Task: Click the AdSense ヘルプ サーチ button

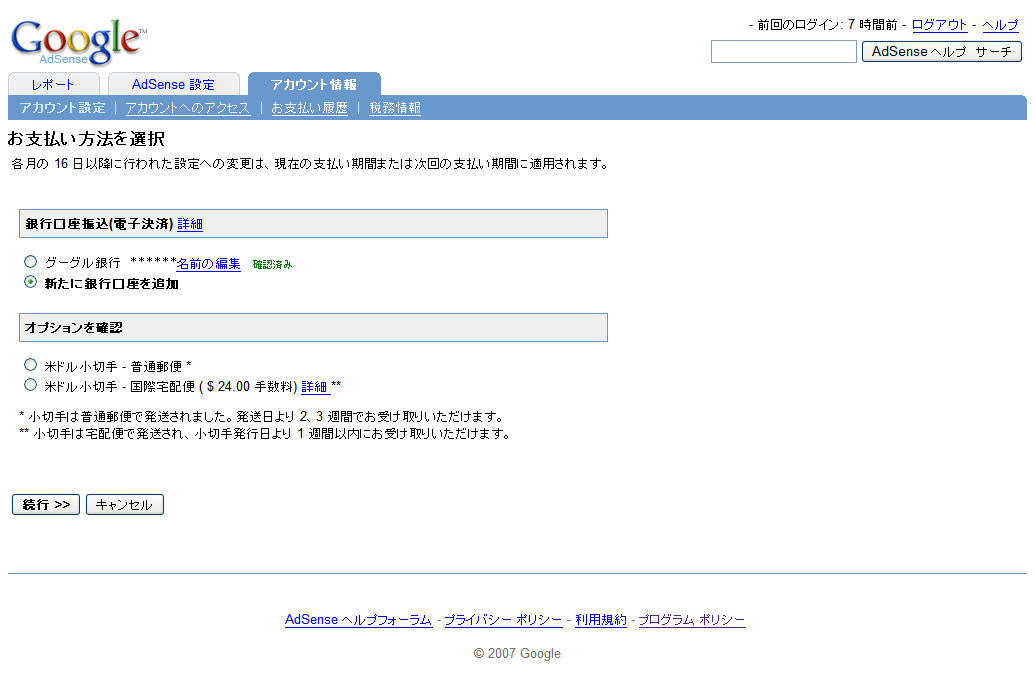Action: click(942, 51)
